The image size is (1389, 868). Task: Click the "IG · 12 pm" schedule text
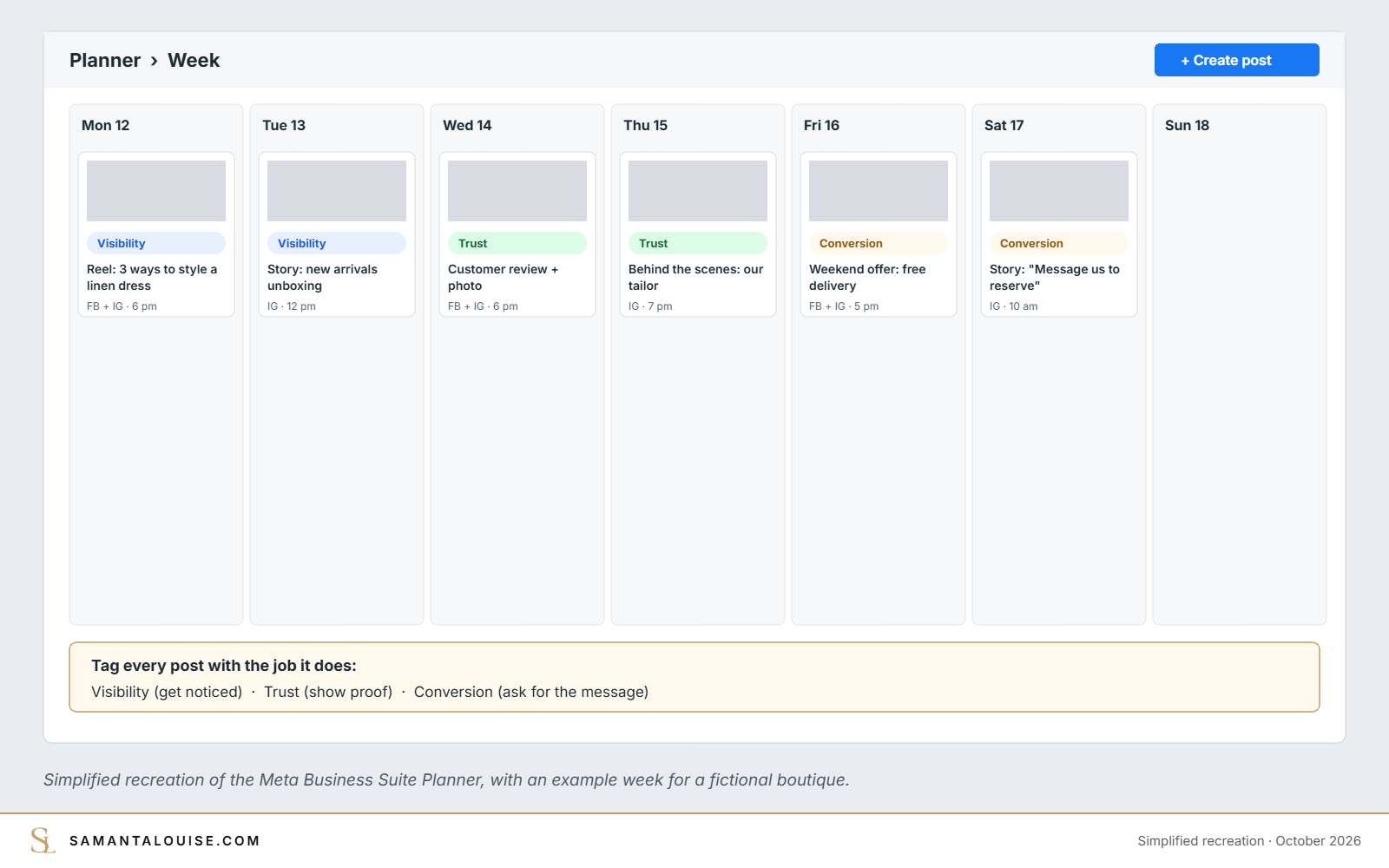[x=292, y=306]
